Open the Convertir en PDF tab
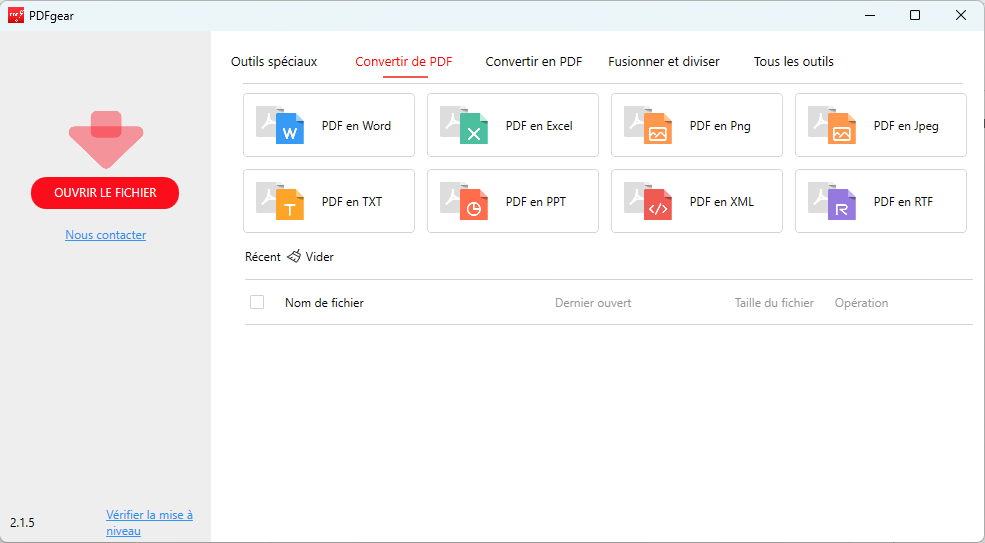 tap(534, 62)
